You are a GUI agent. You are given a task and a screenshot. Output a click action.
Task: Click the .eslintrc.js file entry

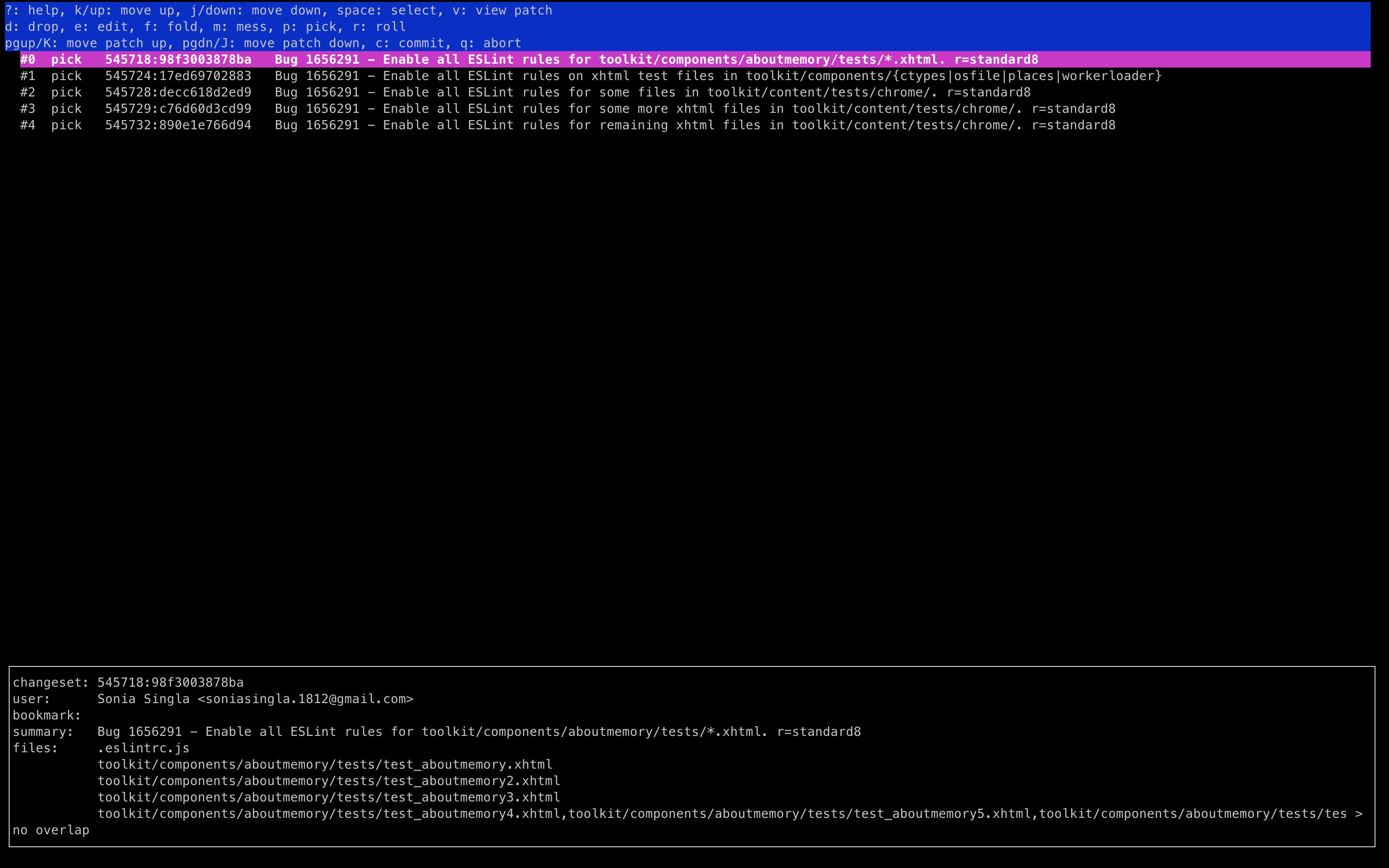point(143,748)
